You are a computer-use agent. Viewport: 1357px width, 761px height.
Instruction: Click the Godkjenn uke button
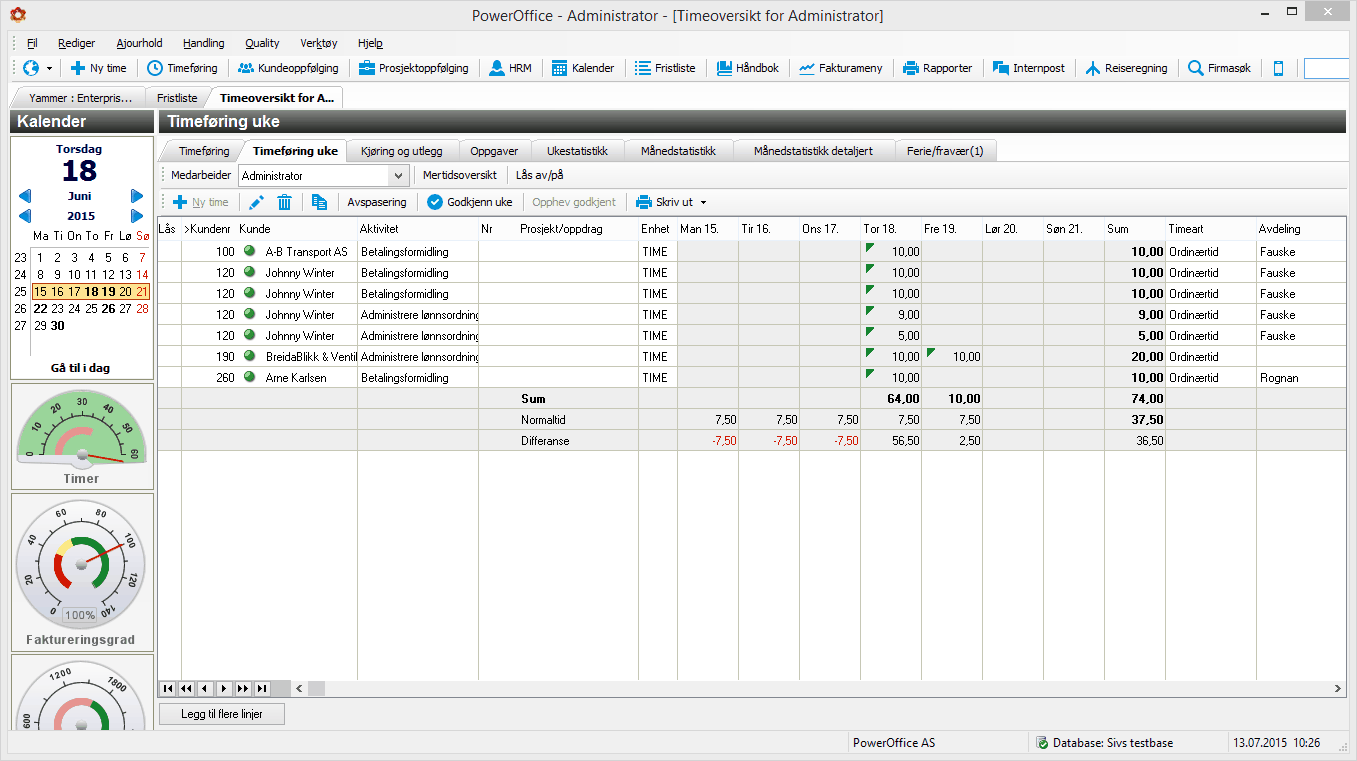tap(470, 202)
